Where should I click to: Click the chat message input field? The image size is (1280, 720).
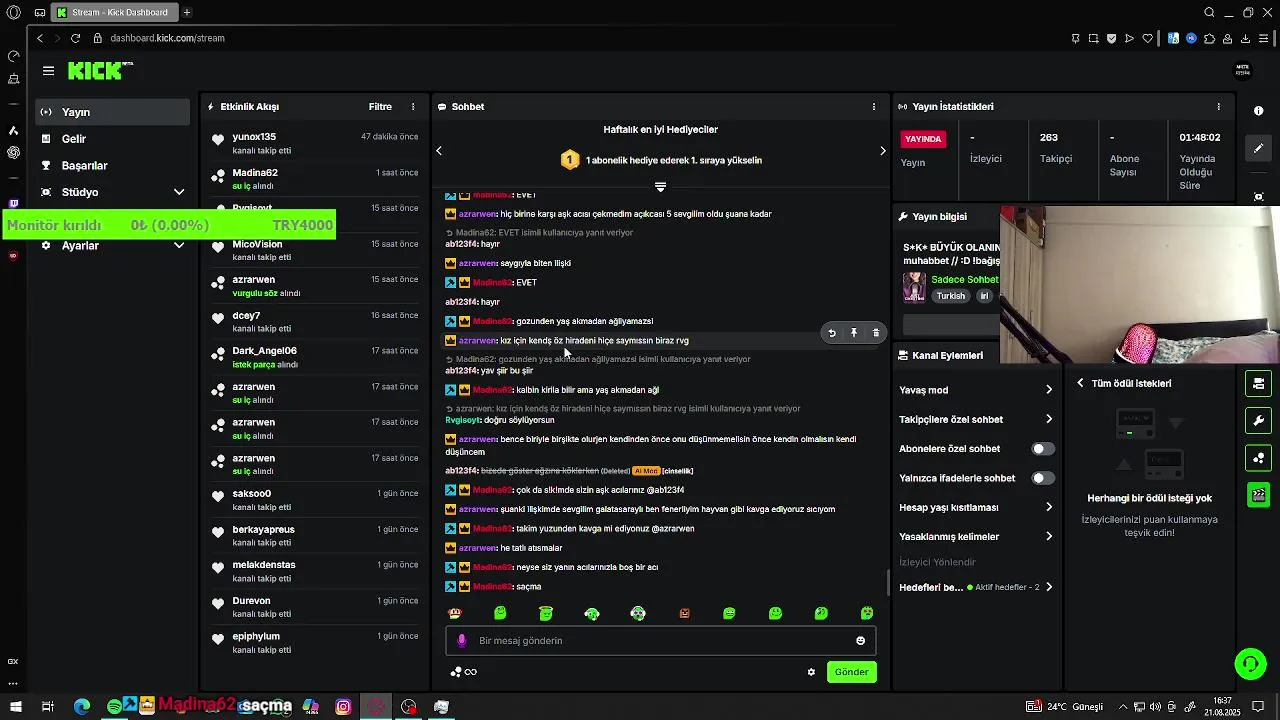[661, 641]
